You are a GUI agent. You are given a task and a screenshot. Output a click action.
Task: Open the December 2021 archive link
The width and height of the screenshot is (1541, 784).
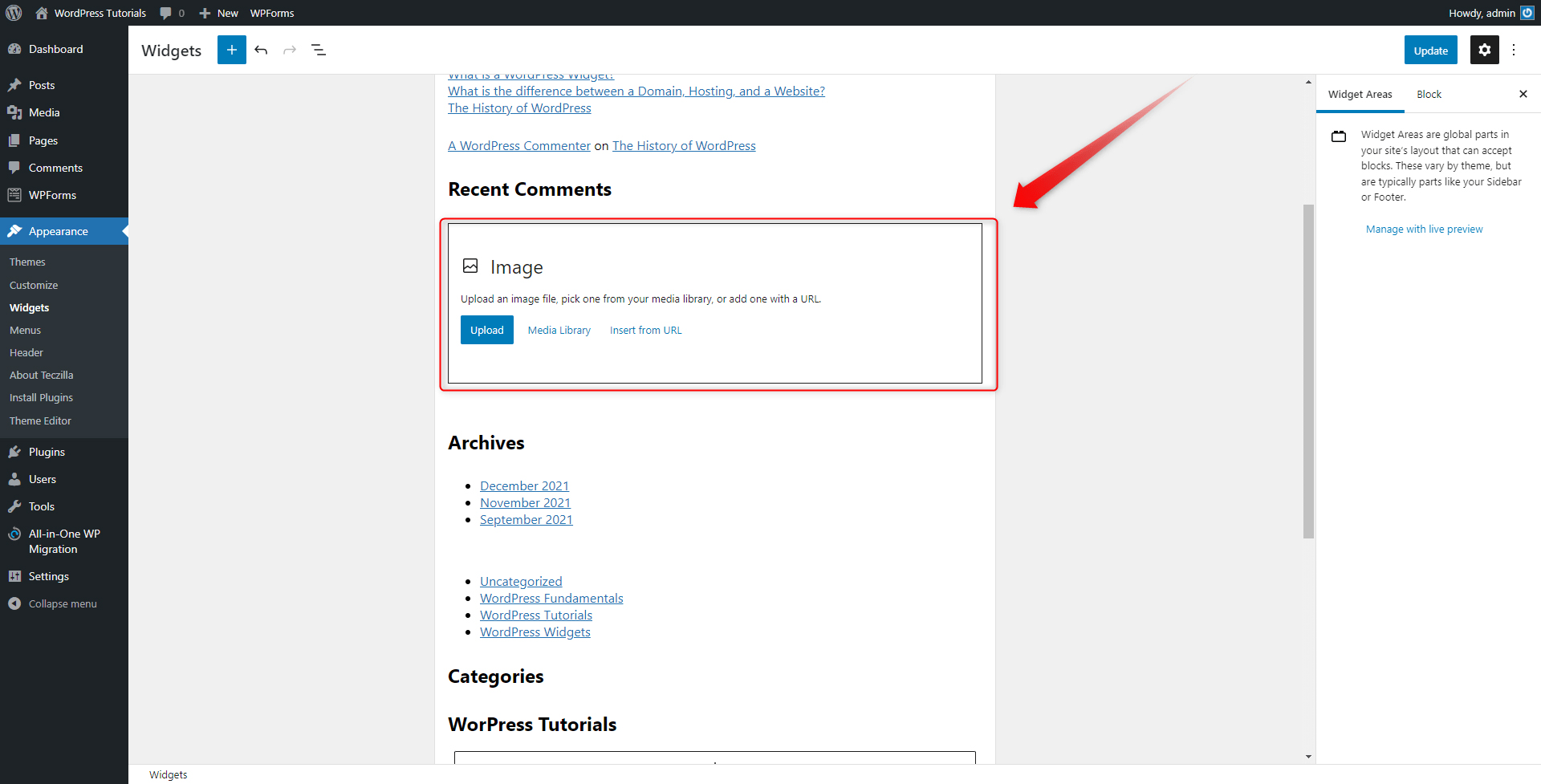tap(524, 485)
